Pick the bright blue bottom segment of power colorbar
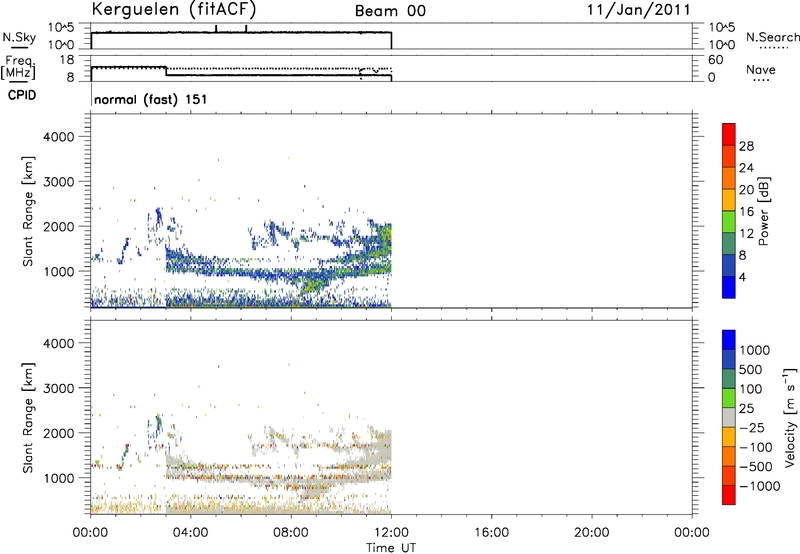The width and height of the screenshot is (800, 554). click(729, 287)
